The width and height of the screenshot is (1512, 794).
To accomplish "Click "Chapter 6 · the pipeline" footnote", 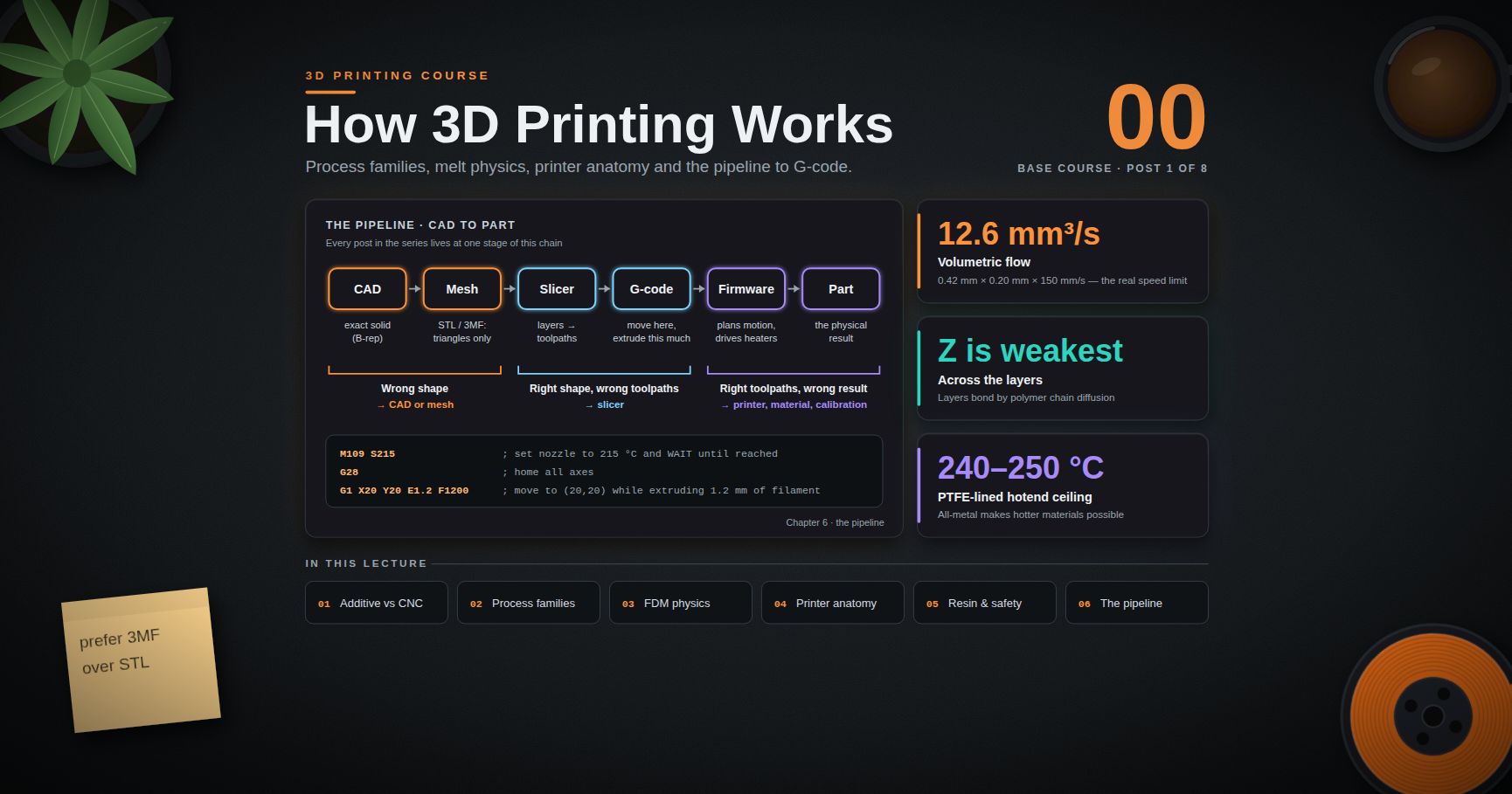I will pos(835,522).
